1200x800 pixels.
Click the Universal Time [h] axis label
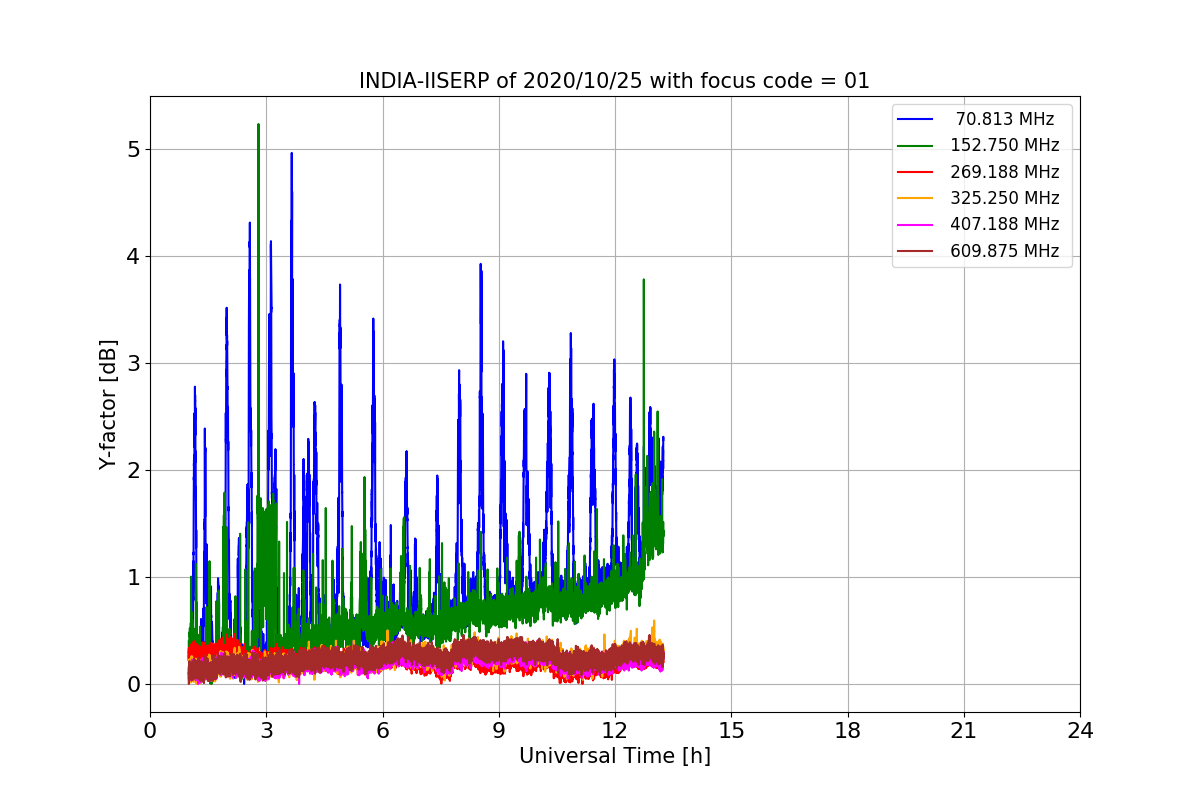[614, 757]
